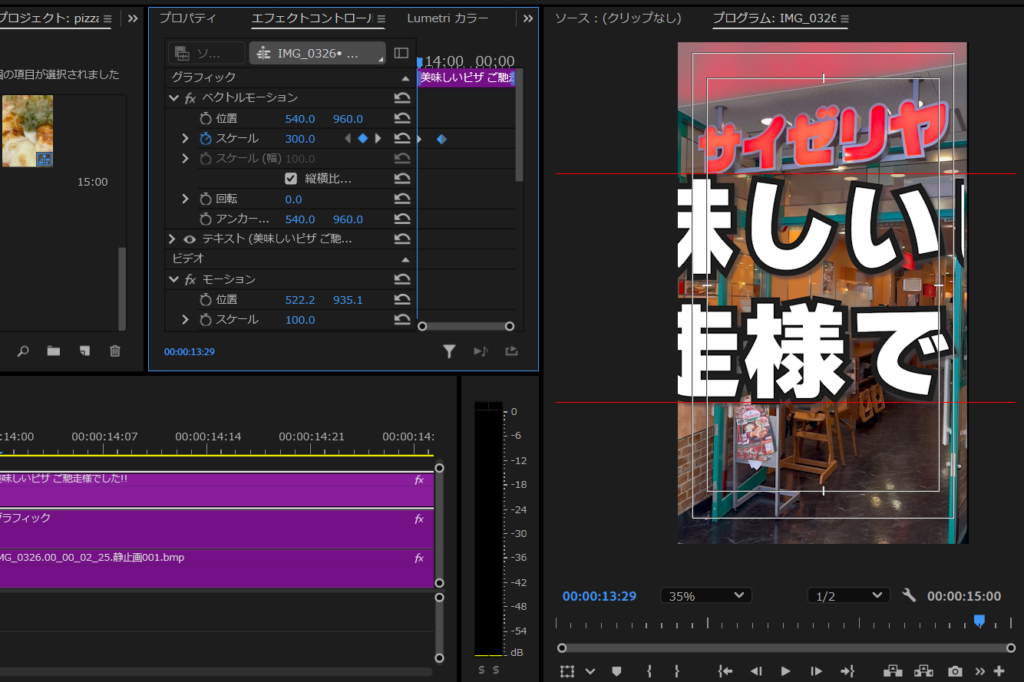Viewport: 1024px width, 682px height.
Task: Open the 1/2 playback resolution dropdown
Action: [848, 595]
